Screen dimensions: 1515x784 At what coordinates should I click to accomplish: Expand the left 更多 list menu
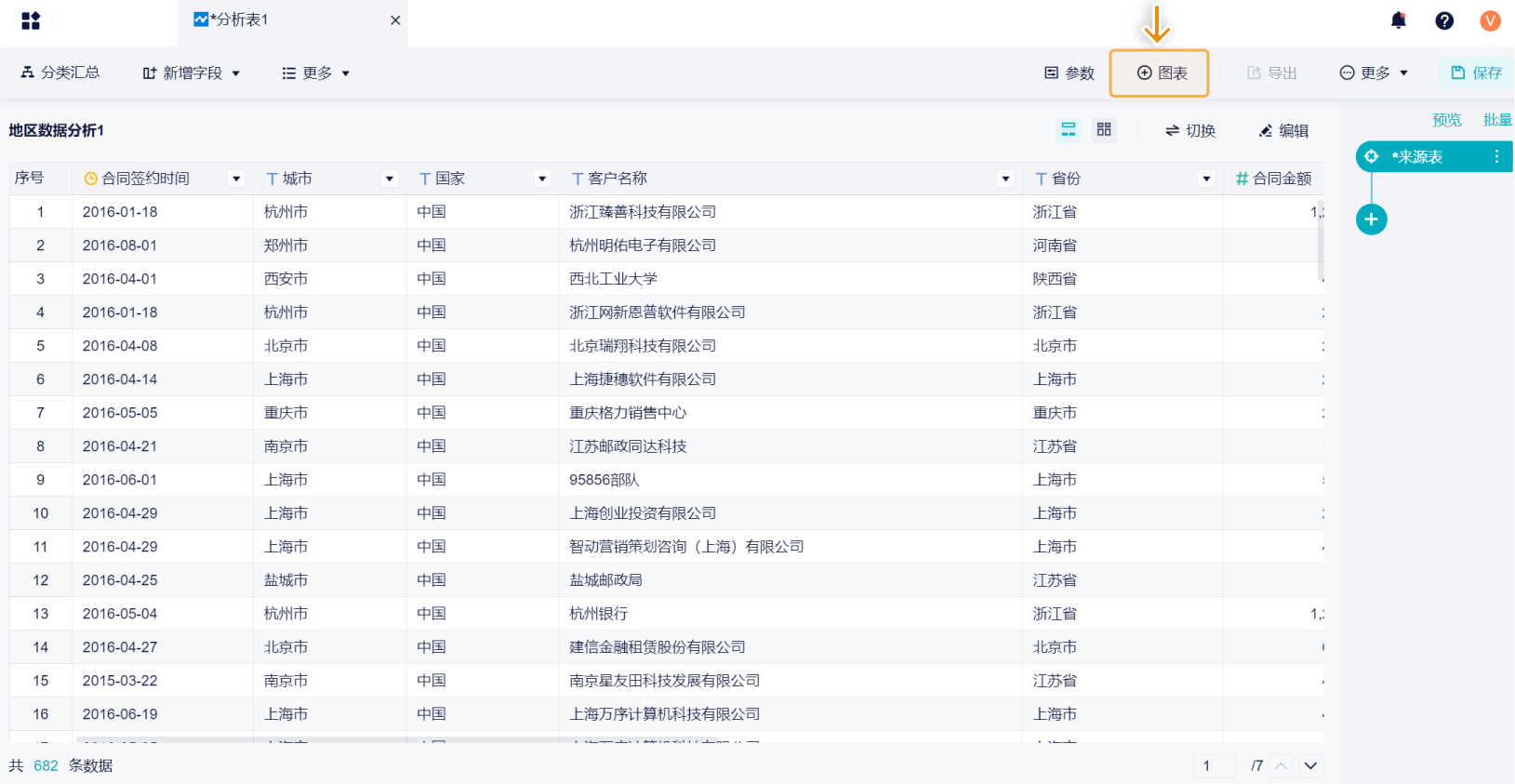click(316, 73)
